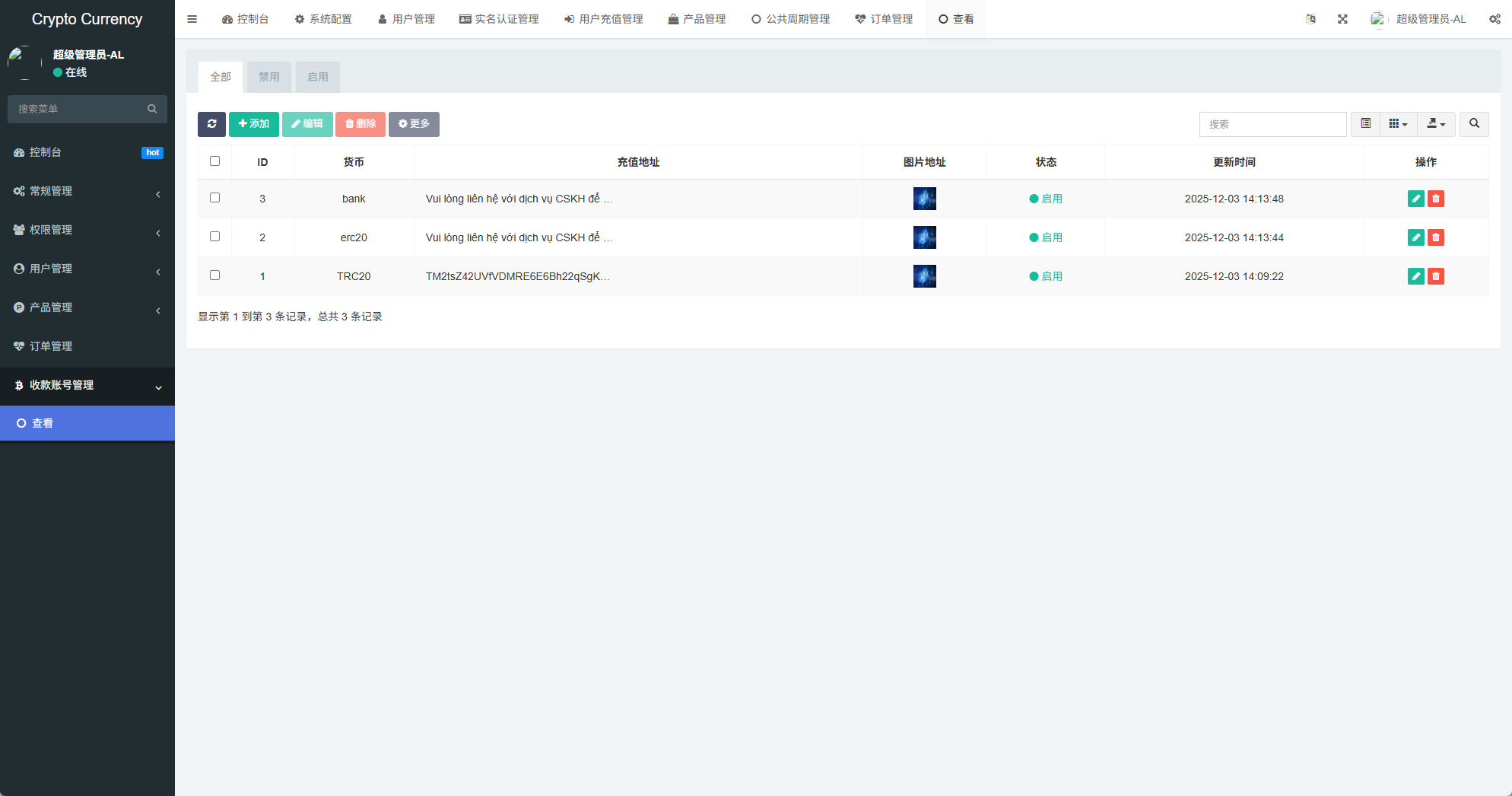
Task: Select the checkbox on the bank row
Action: [x=215, y=197]
